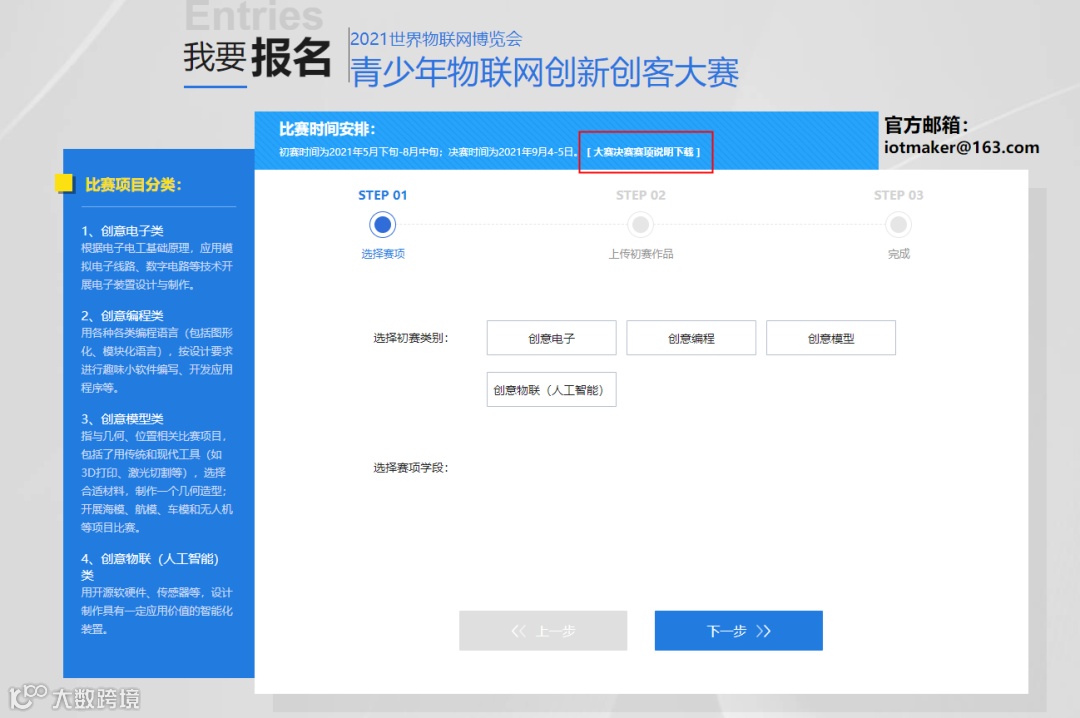Click the 上一步 previous button
1080x718 pixels.
[543, 630]
